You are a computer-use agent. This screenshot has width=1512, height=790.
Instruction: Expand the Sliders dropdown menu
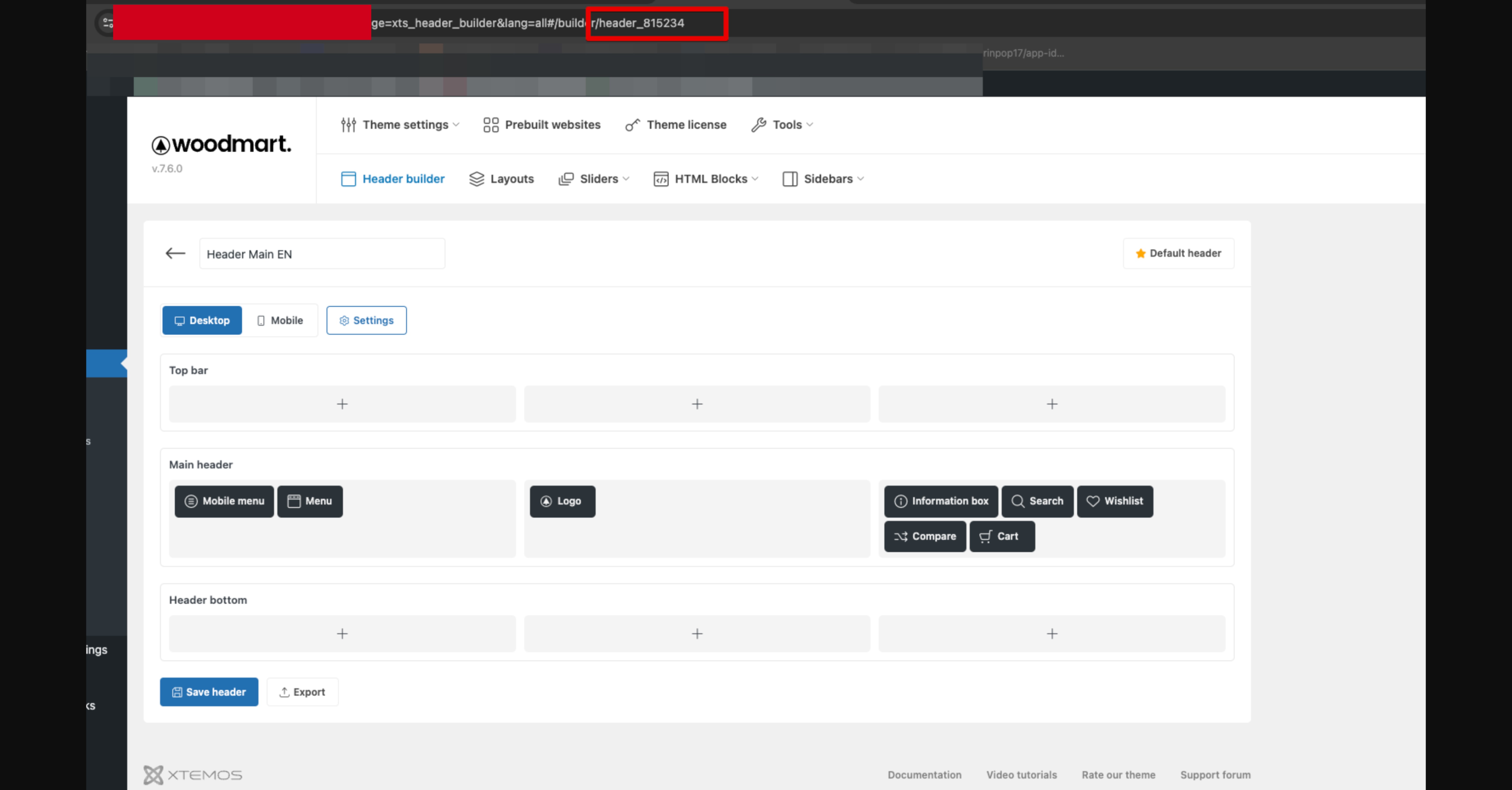[x=594, y=179]
